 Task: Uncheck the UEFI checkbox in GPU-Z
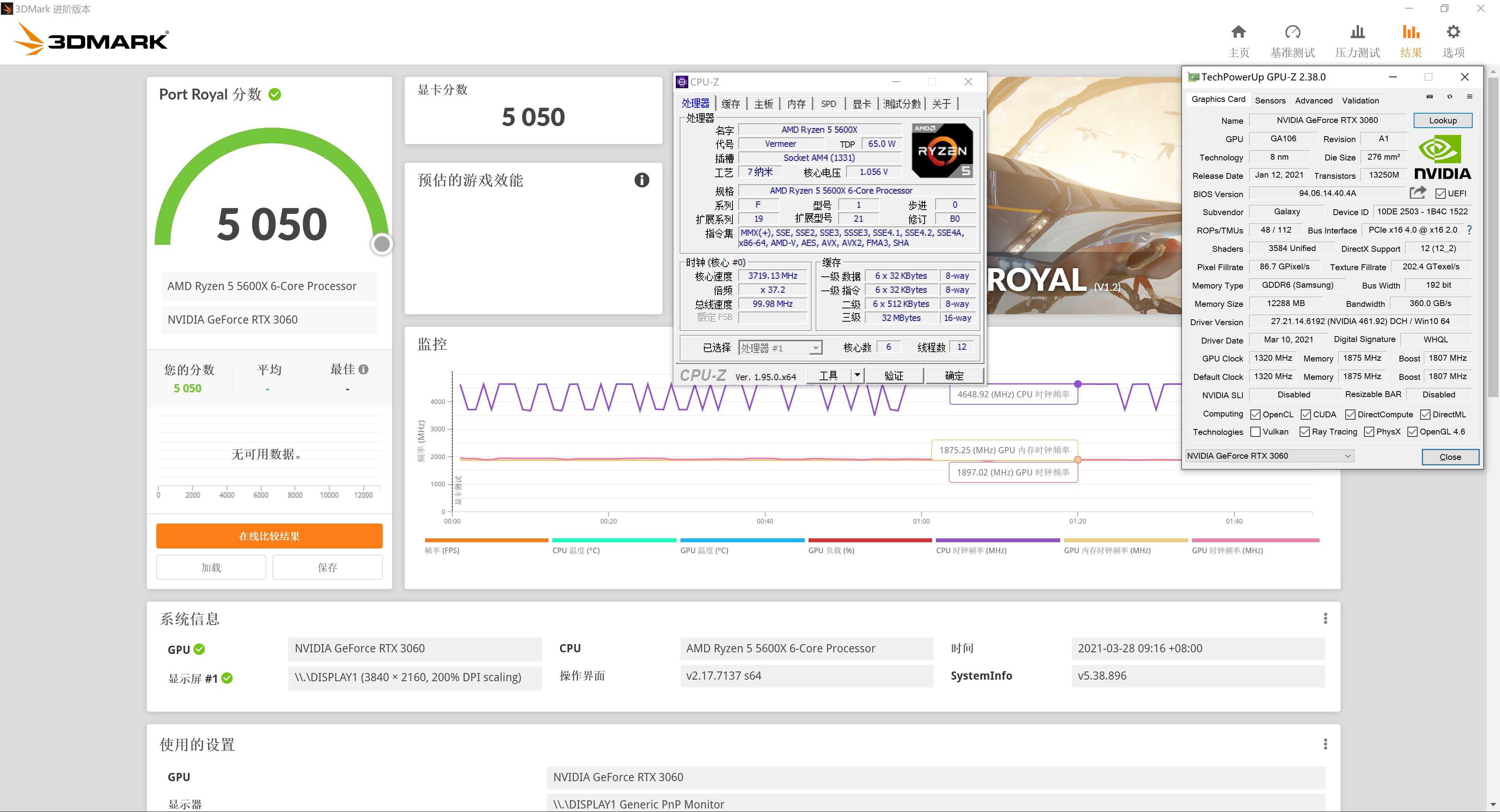1441,193
